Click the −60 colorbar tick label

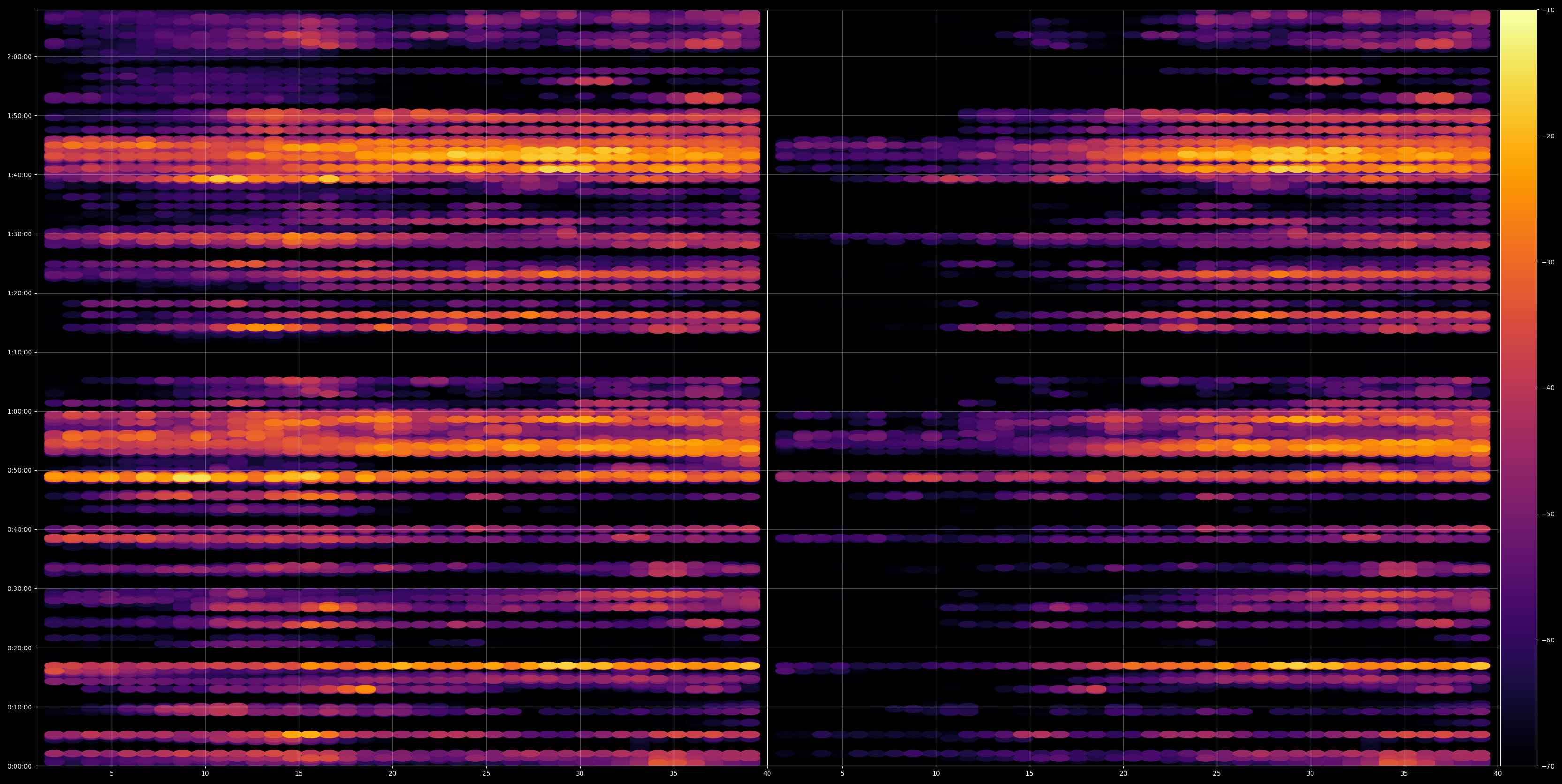coord(1548,641)
